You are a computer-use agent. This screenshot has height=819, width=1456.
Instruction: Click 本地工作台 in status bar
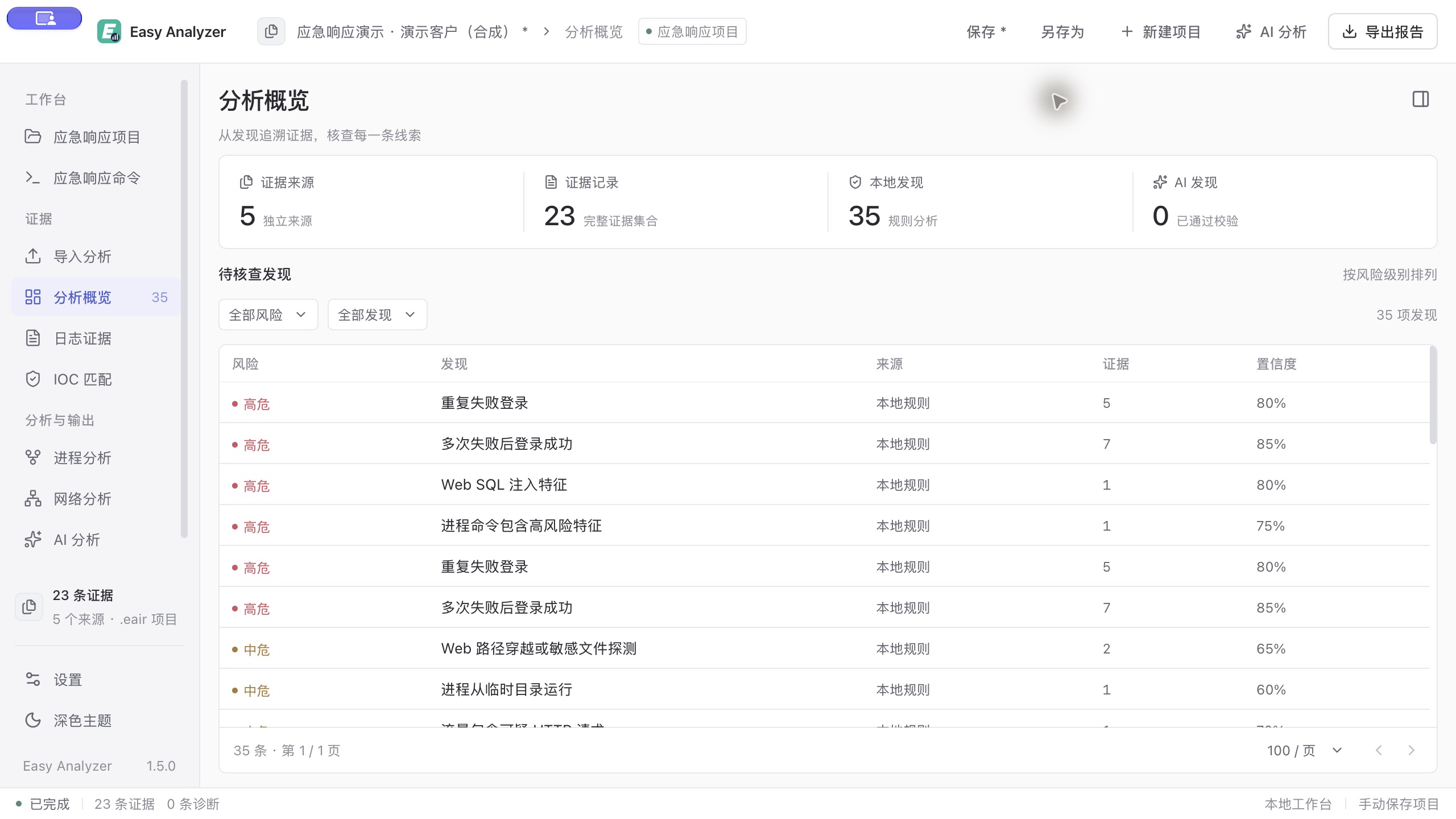1298,804
